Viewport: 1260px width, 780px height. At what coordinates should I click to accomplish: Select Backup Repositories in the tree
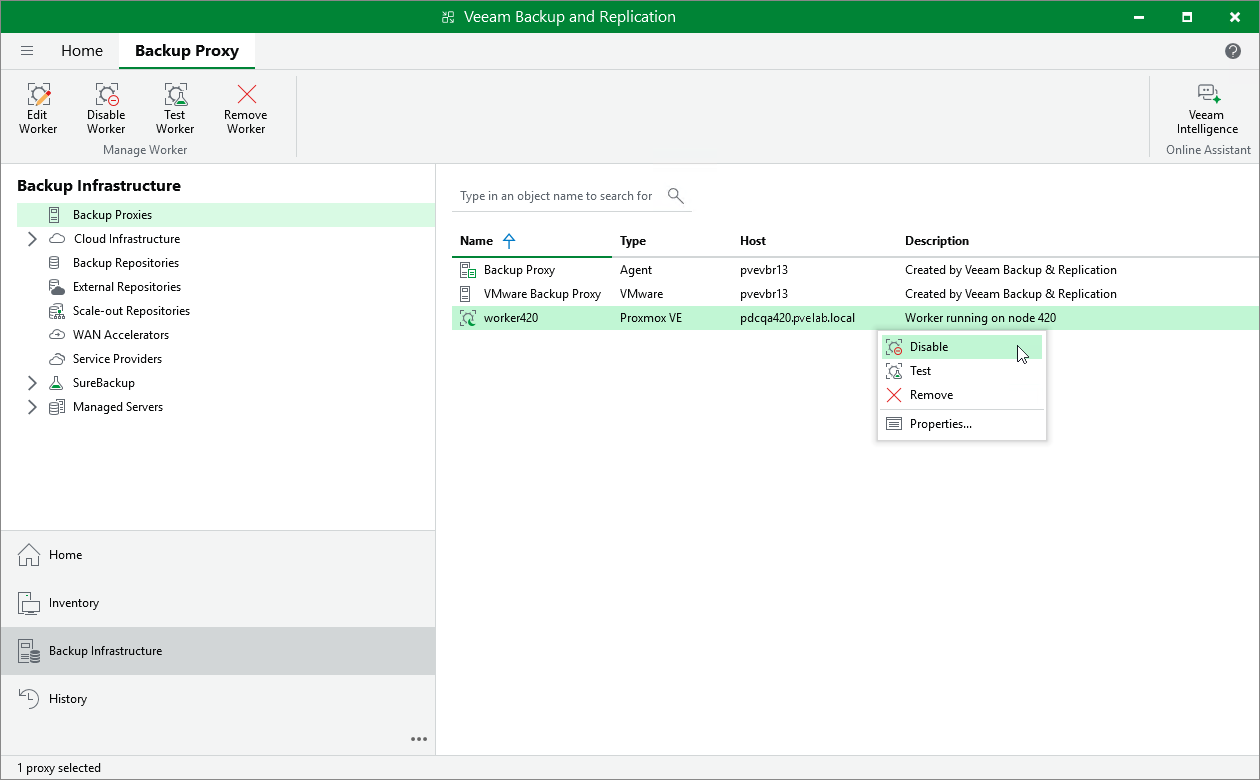click(126, 263)
